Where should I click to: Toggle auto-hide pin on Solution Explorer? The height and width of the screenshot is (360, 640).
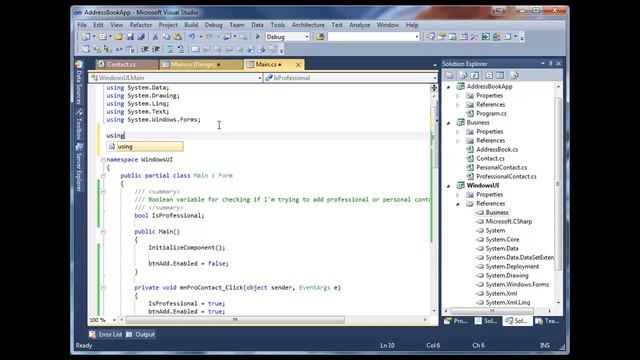pos(551,64)
